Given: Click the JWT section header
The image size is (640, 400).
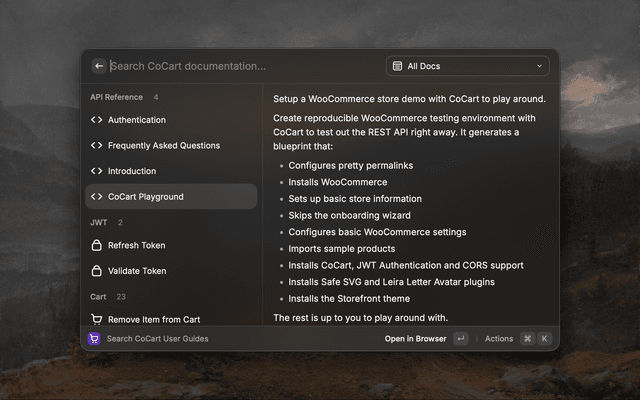Looking at the screenshot, I should tap(98, 222).
